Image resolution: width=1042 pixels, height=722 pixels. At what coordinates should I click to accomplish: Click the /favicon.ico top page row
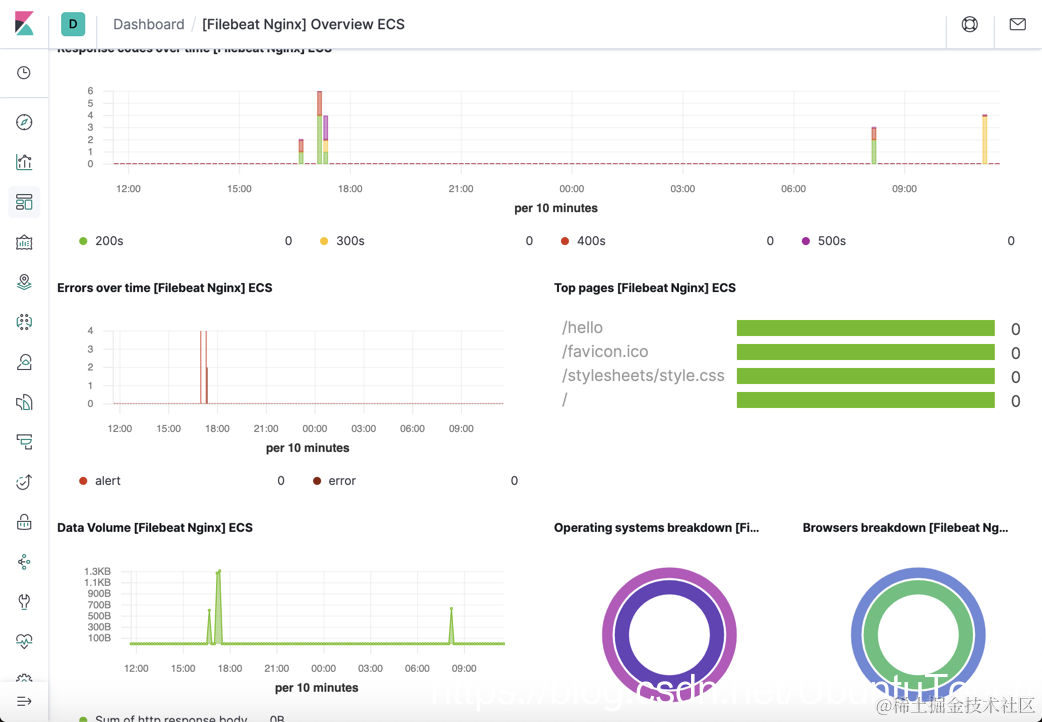(x=791, y=352)
